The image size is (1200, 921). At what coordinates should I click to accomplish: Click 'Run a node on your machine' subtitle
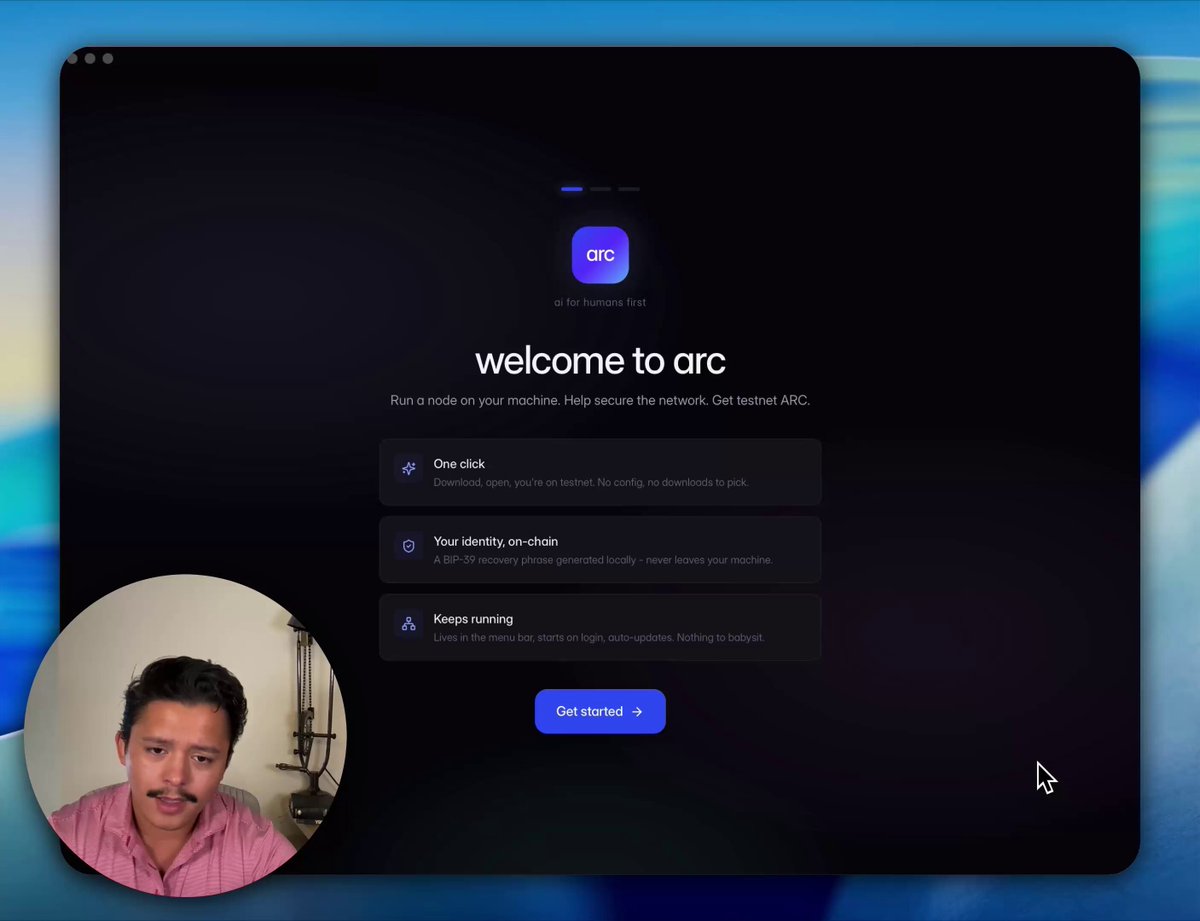point(600,400)
